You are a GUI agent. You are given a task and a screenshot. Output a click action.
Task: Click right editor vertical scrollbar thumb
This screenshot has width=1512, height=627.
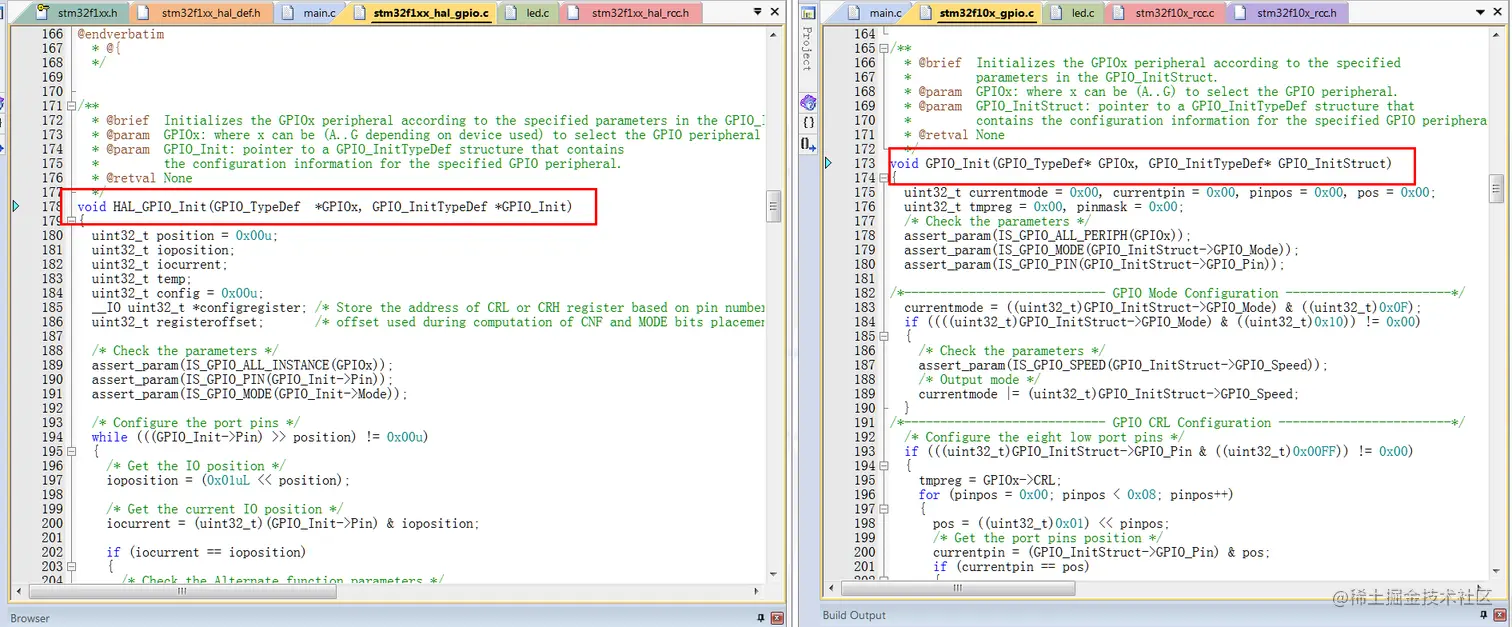tap(1497, 188)
